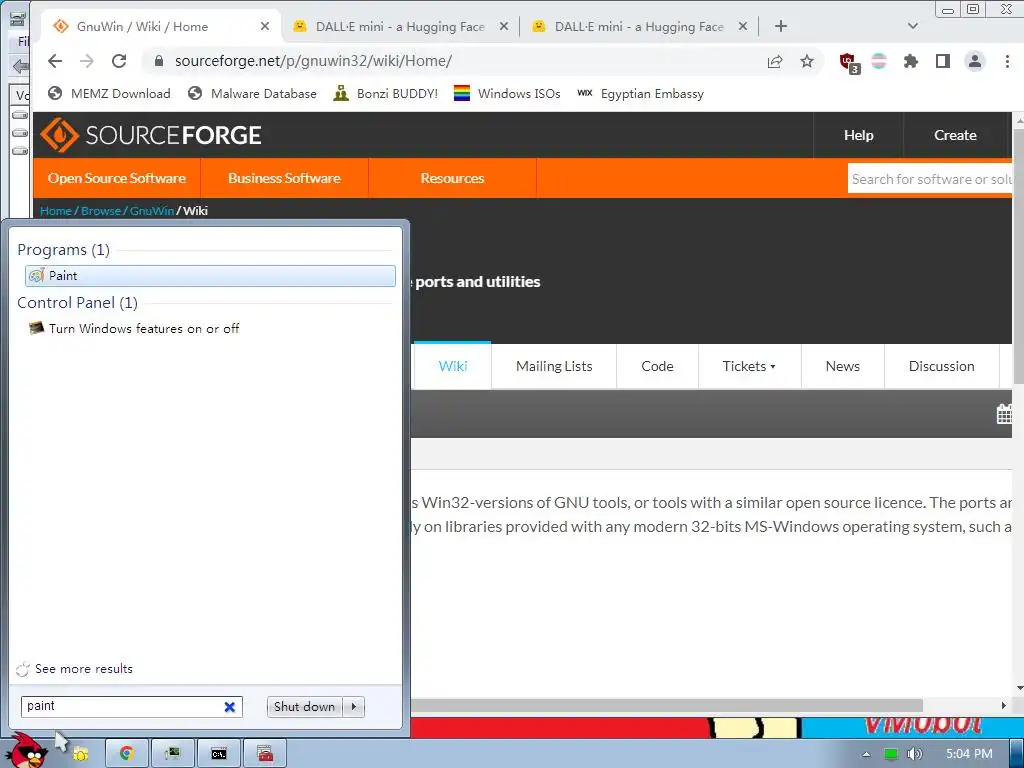Image resolution: width=1024 pixels, height=768 pixels.
Task: Clear the Start menu search box
Action: 229,707
